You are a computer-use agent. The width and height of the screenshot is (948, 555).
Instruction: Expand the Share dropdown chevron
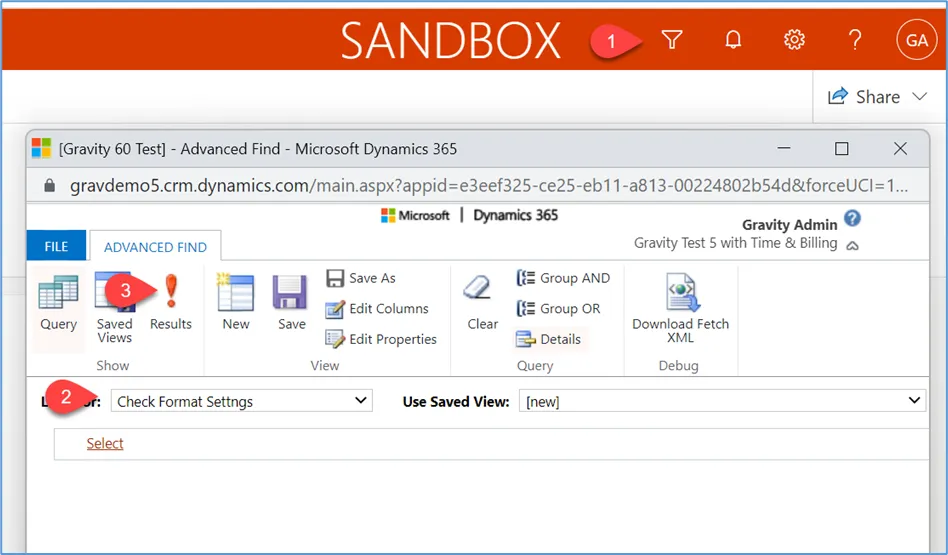(920, 97)
